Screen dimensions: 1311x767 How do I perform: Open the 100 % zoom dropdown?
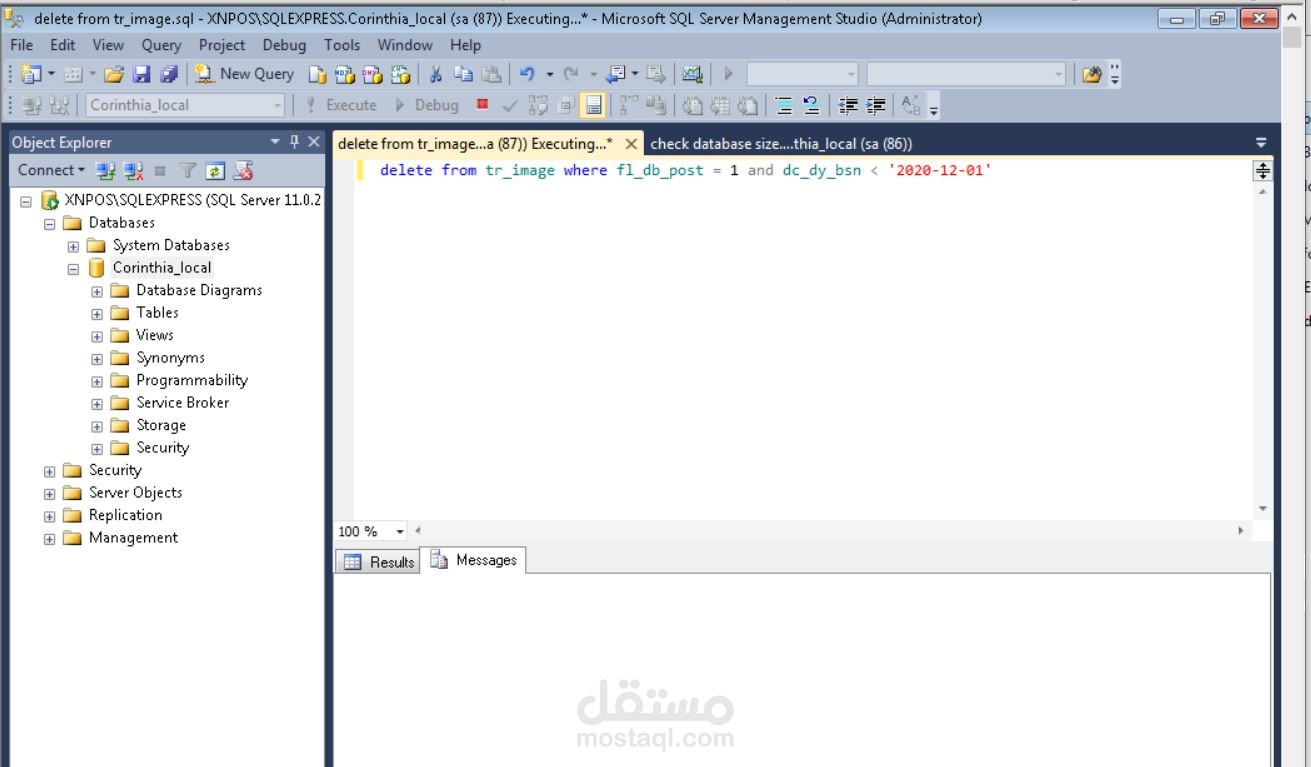click(x=401, y=532)
